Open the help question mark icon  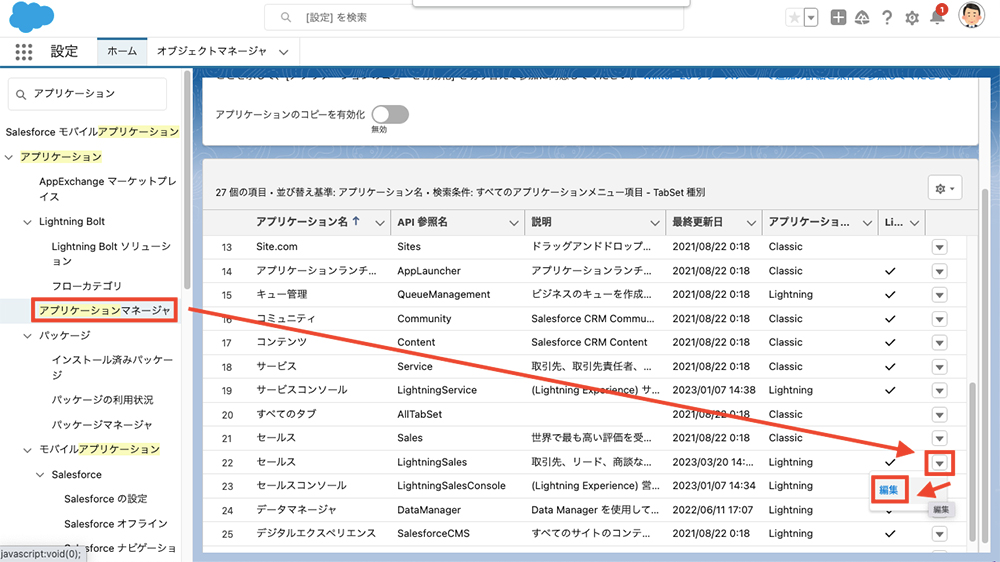[887, 18]
